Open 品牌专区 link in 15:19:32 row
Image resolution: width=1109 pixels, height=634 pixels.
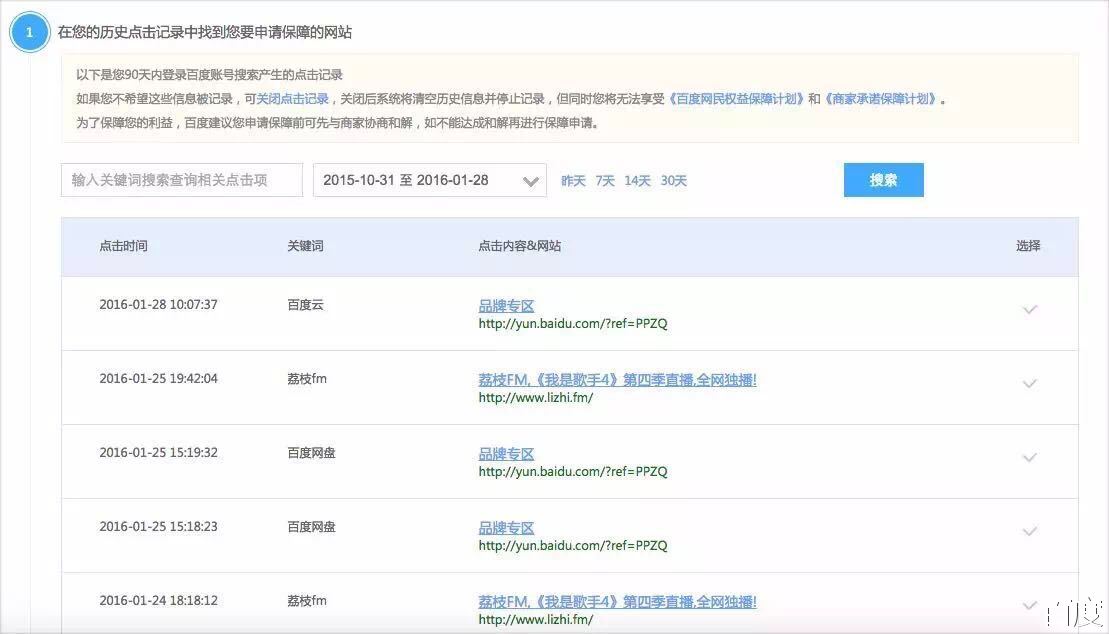(506, 454)
